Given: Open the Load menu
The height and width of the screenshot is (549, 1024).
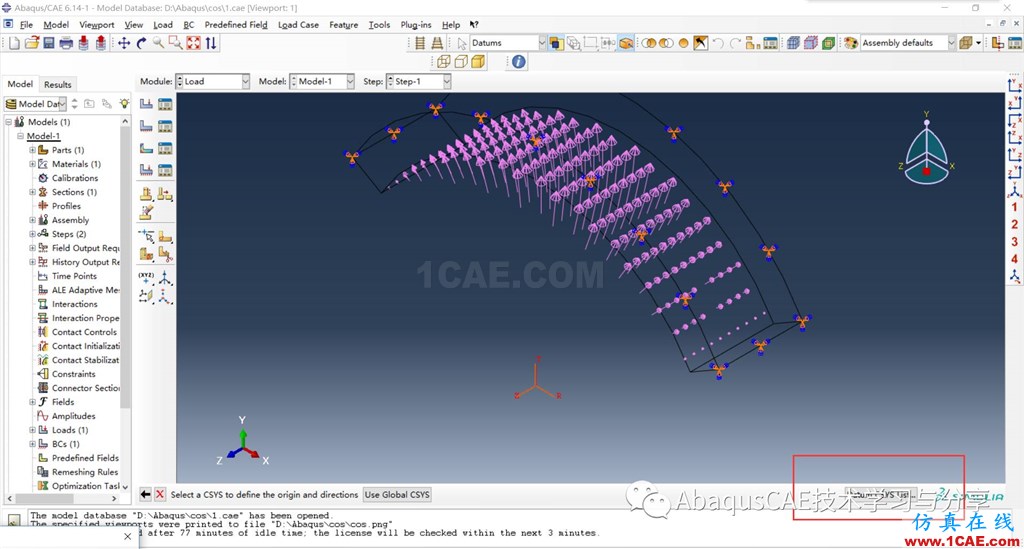Looking at the screenshot, I should (x=163, y=25).
